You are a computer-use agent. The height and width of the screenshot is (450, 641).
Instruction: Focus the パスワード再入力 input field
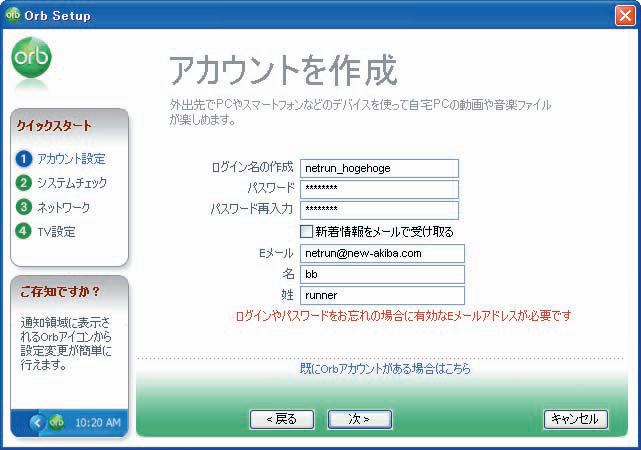point(379,210)
